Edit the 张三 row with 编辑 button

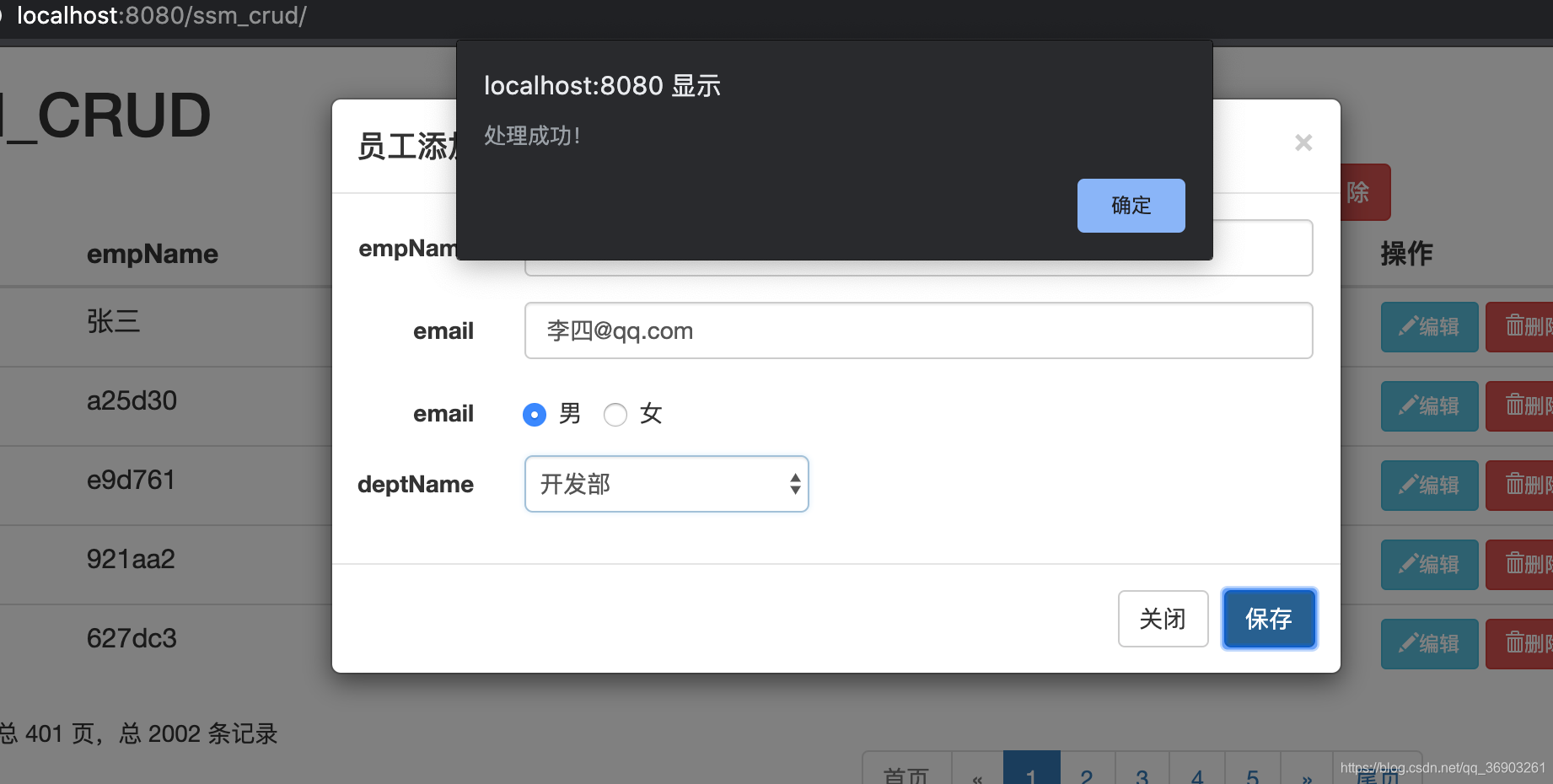point(1429,327)
